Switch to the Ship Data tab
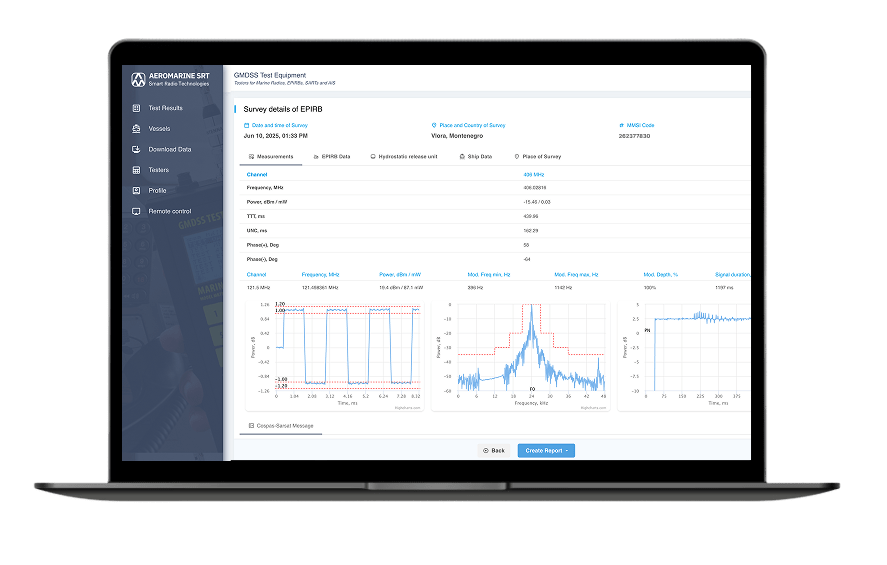Image resolution: width=887 pixels, height=565 pixels. (476, 157)
